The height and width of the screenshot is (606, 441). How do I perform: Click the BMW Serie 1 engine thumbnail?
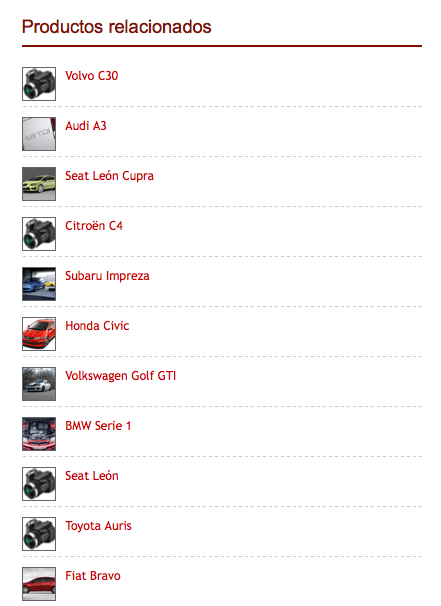(x=39, y=434)
